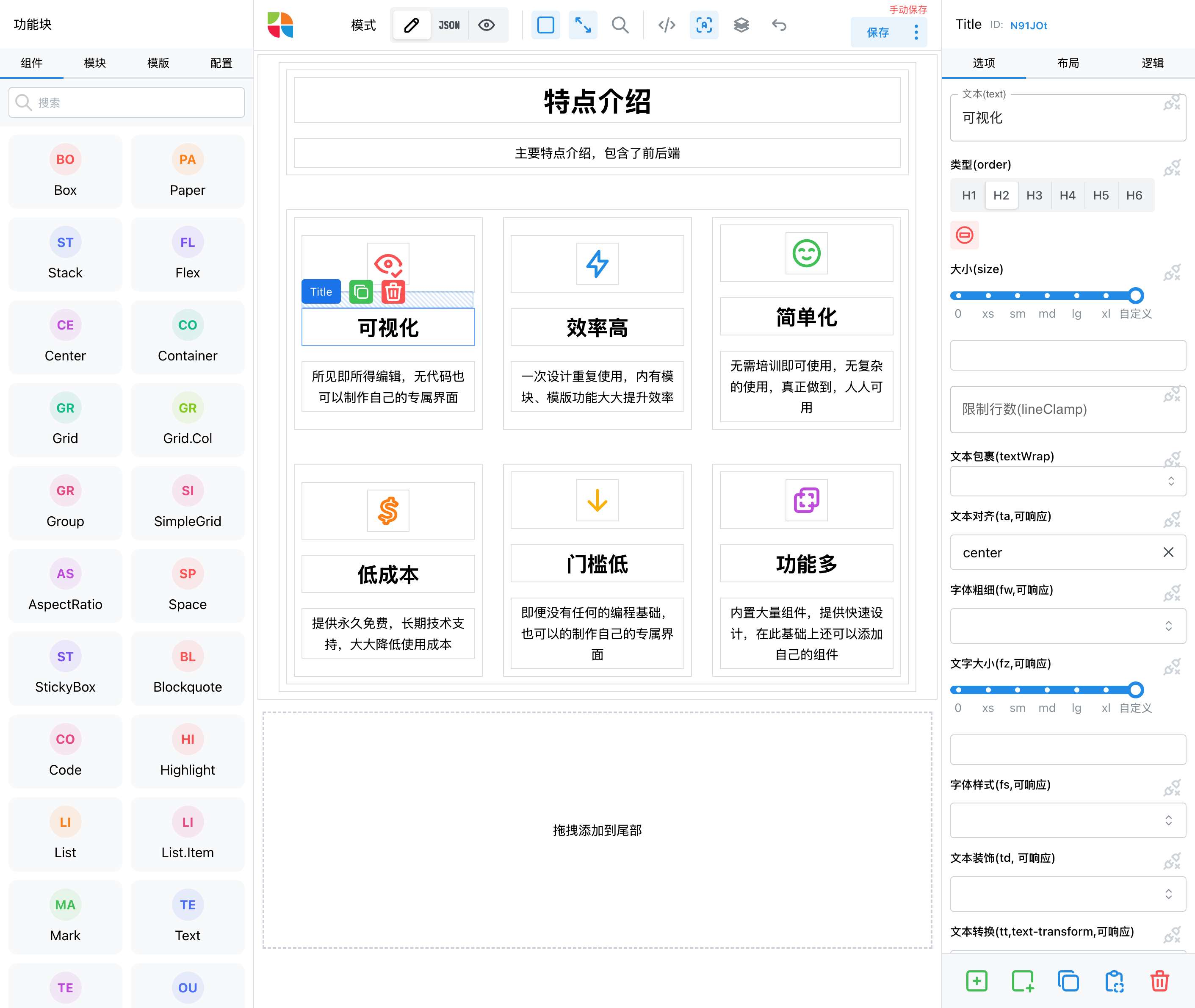Viewport: 1195px width, 1008px height.
Task: Open the 文本装饰(td) dropdown
Action: click(1068, 894)
